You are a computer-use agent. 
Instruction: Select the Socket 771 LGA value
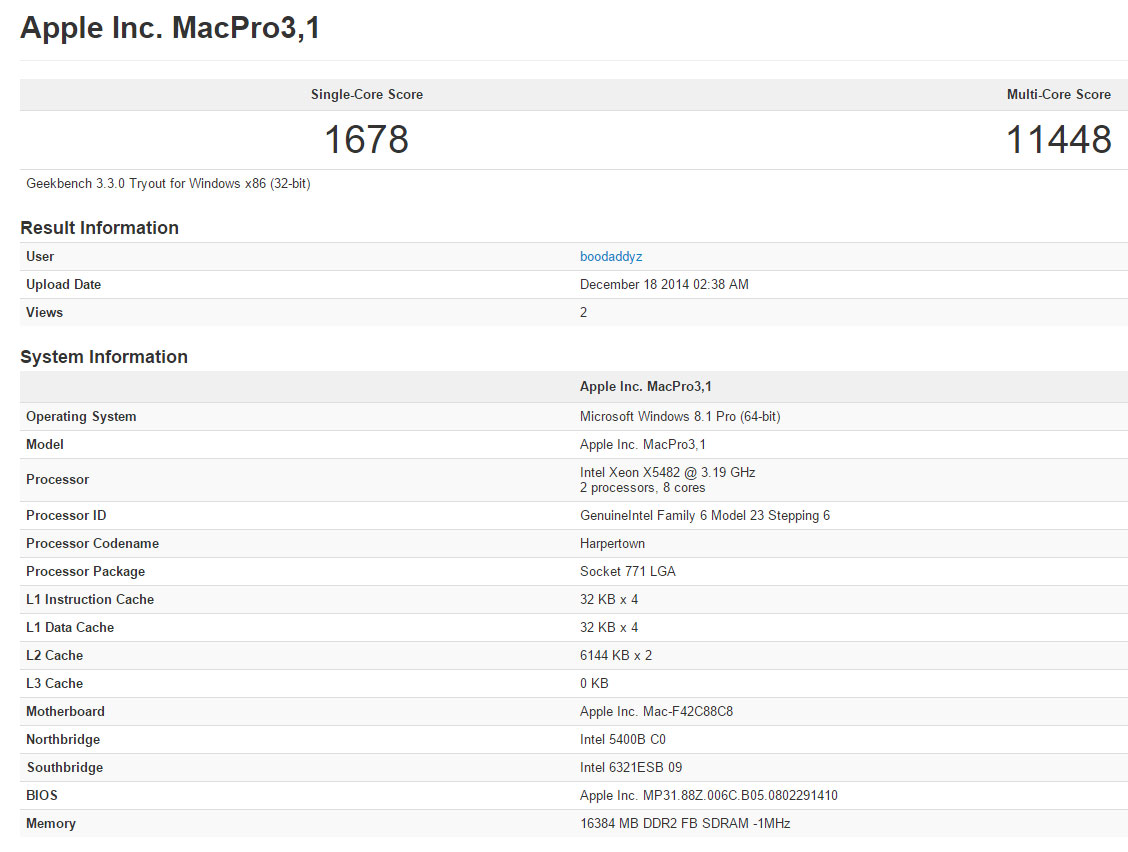pyautogui.click(x=627, y=571)
